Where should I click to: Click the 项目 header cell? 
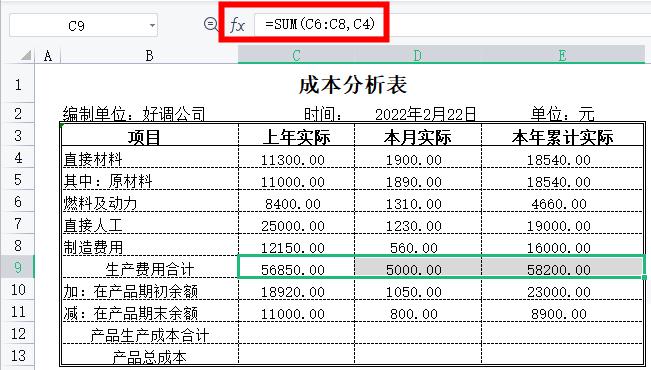[x=150, y=135]
